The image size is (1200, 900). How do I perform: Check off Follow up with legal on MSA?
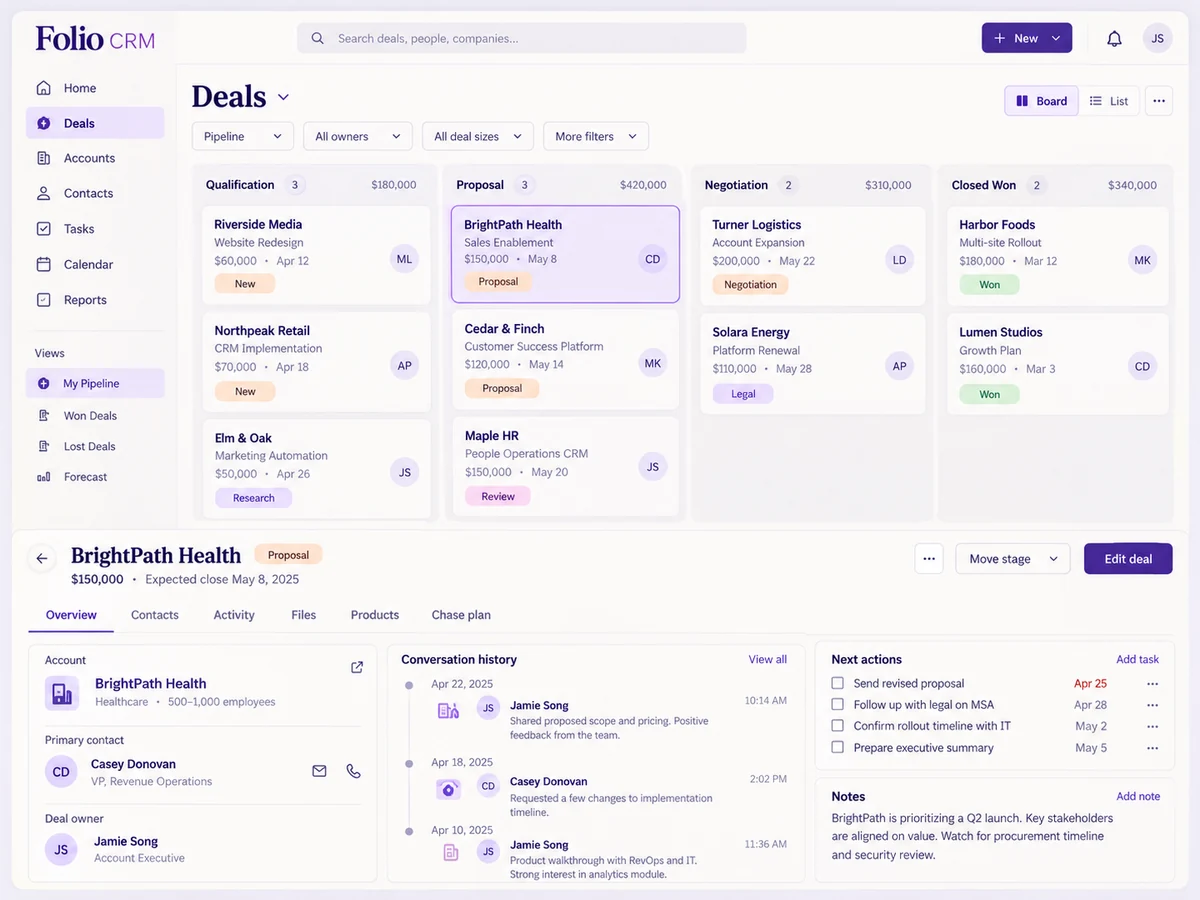(838, 704)
